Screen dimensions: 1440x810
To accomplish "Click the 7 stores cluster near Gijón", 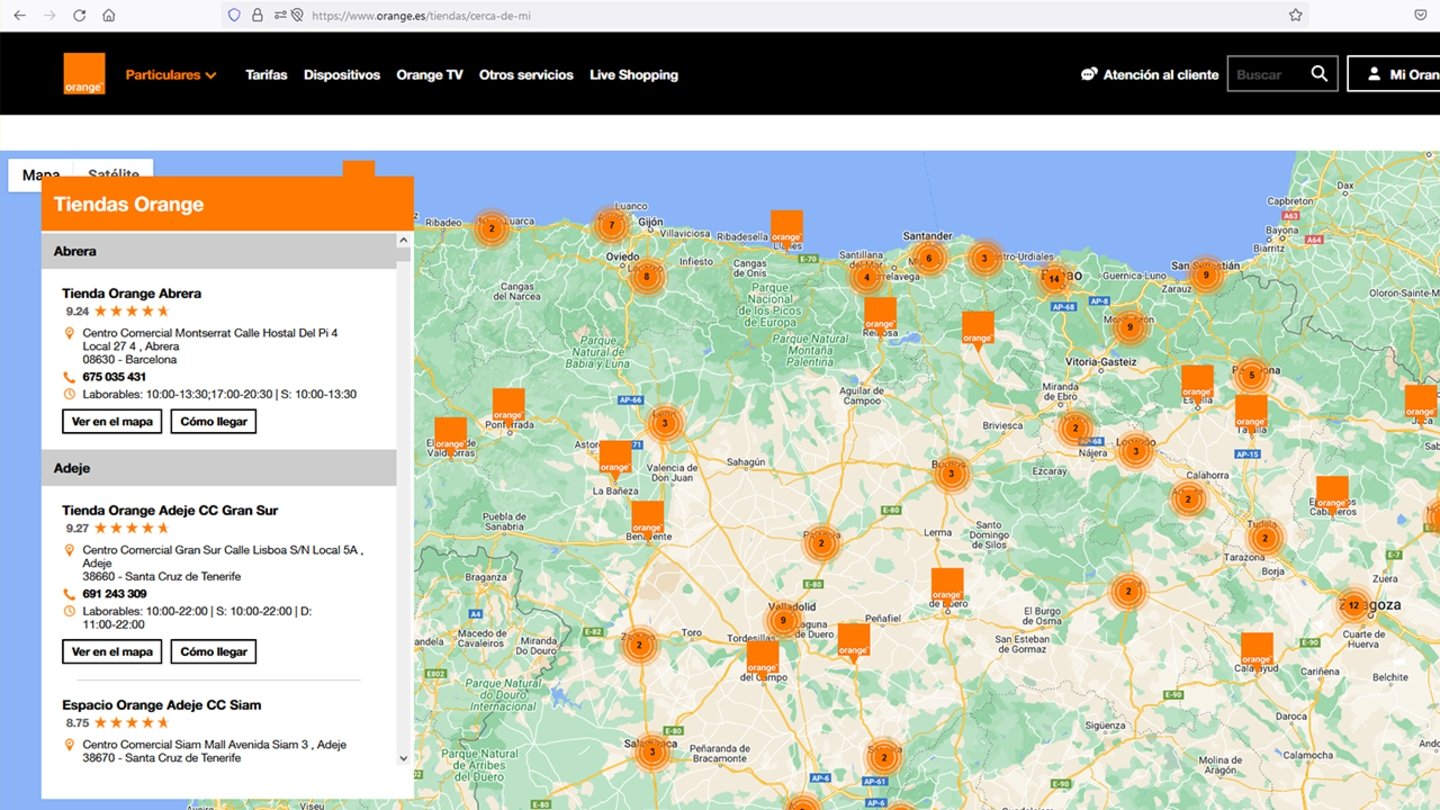I will click(611, 225).
